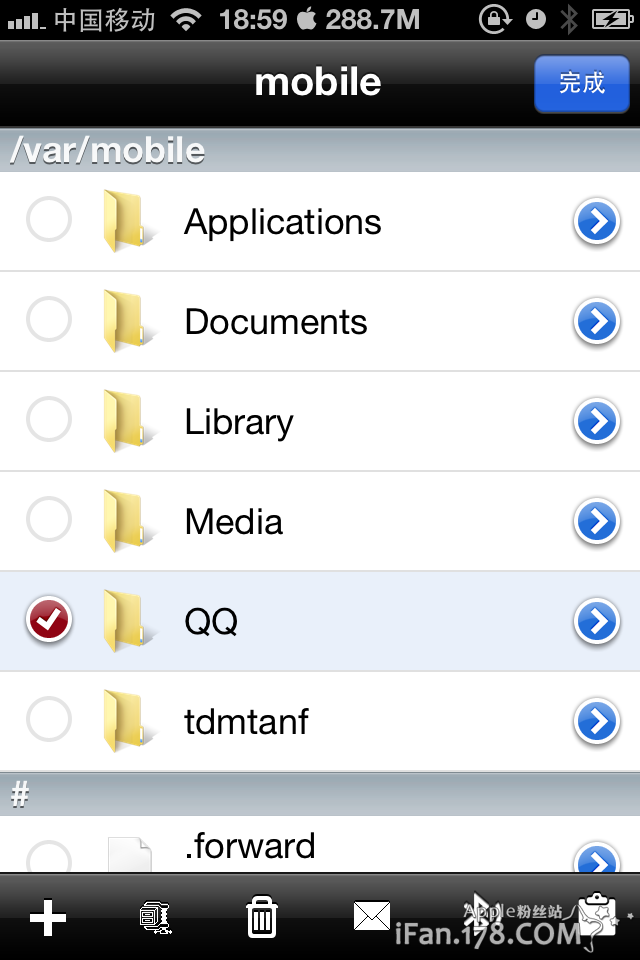640x960 pixels.
Task: Open details chevron for Applications
Action: (597, 221)
